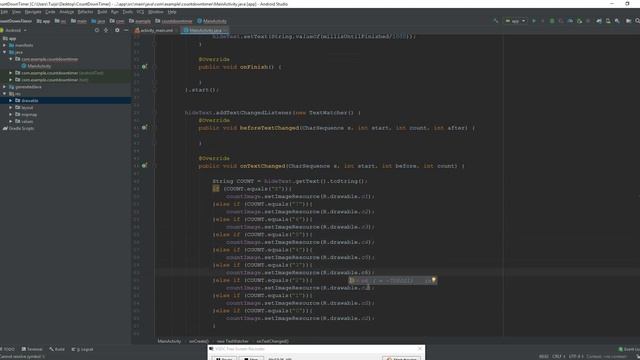Image resolution: width=640 pixels, height=360 pixels.
Task: Open the Help menu
Action: (x=172, y=12)
